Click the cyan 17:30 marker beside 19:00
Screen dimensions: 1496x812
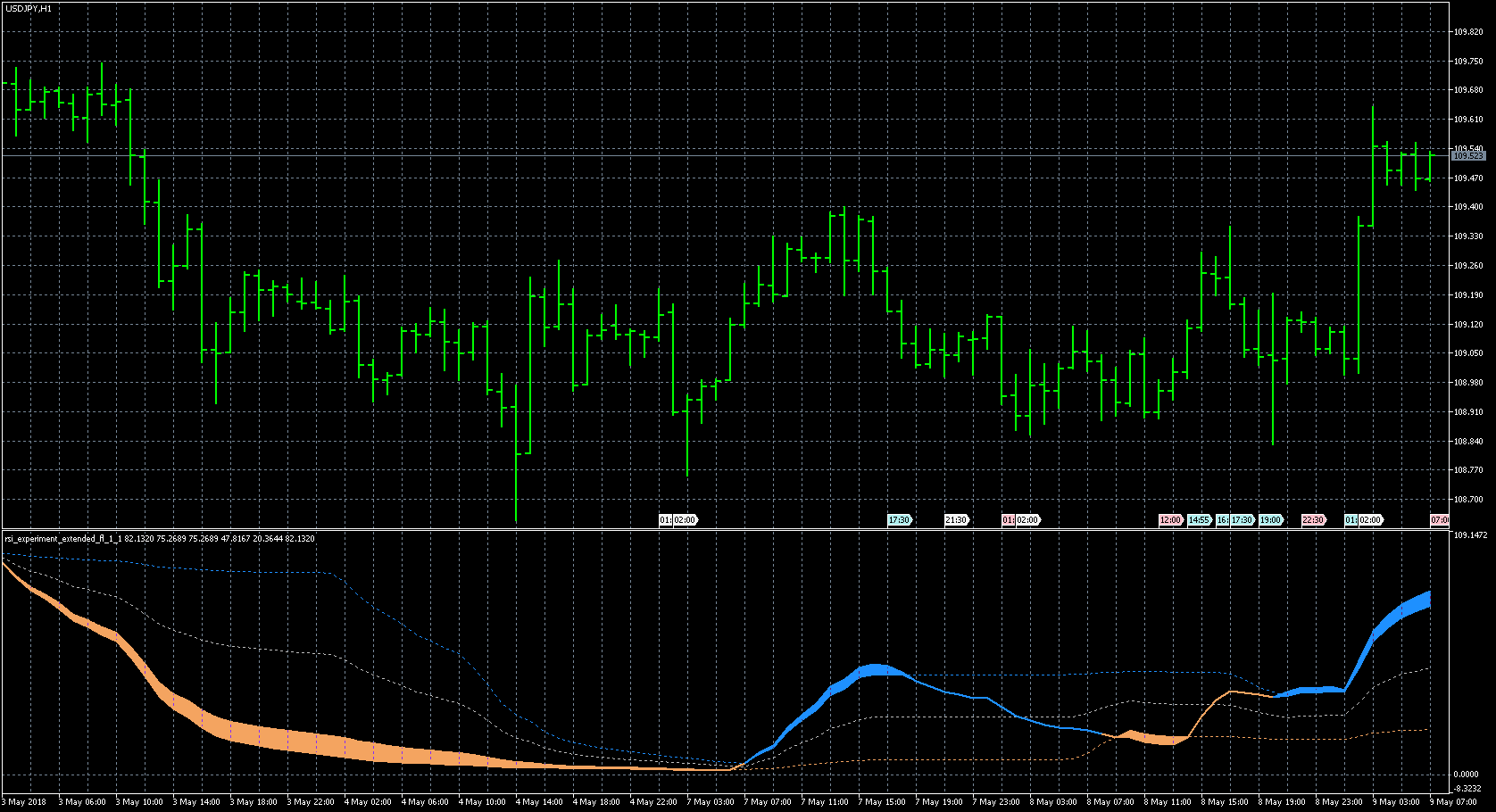[1243, 520]
